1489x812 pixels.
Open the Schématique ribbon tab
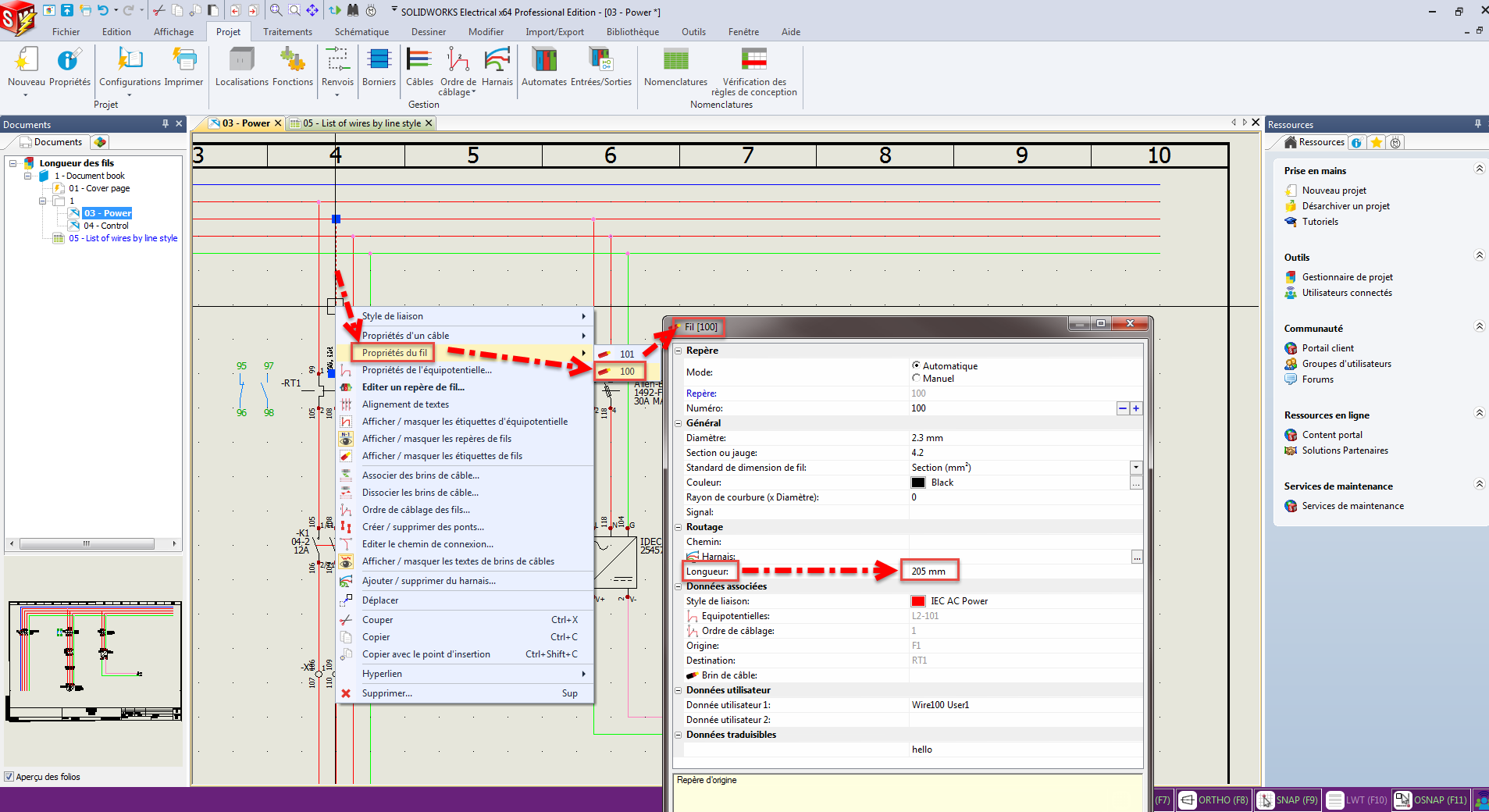point(362,32)
